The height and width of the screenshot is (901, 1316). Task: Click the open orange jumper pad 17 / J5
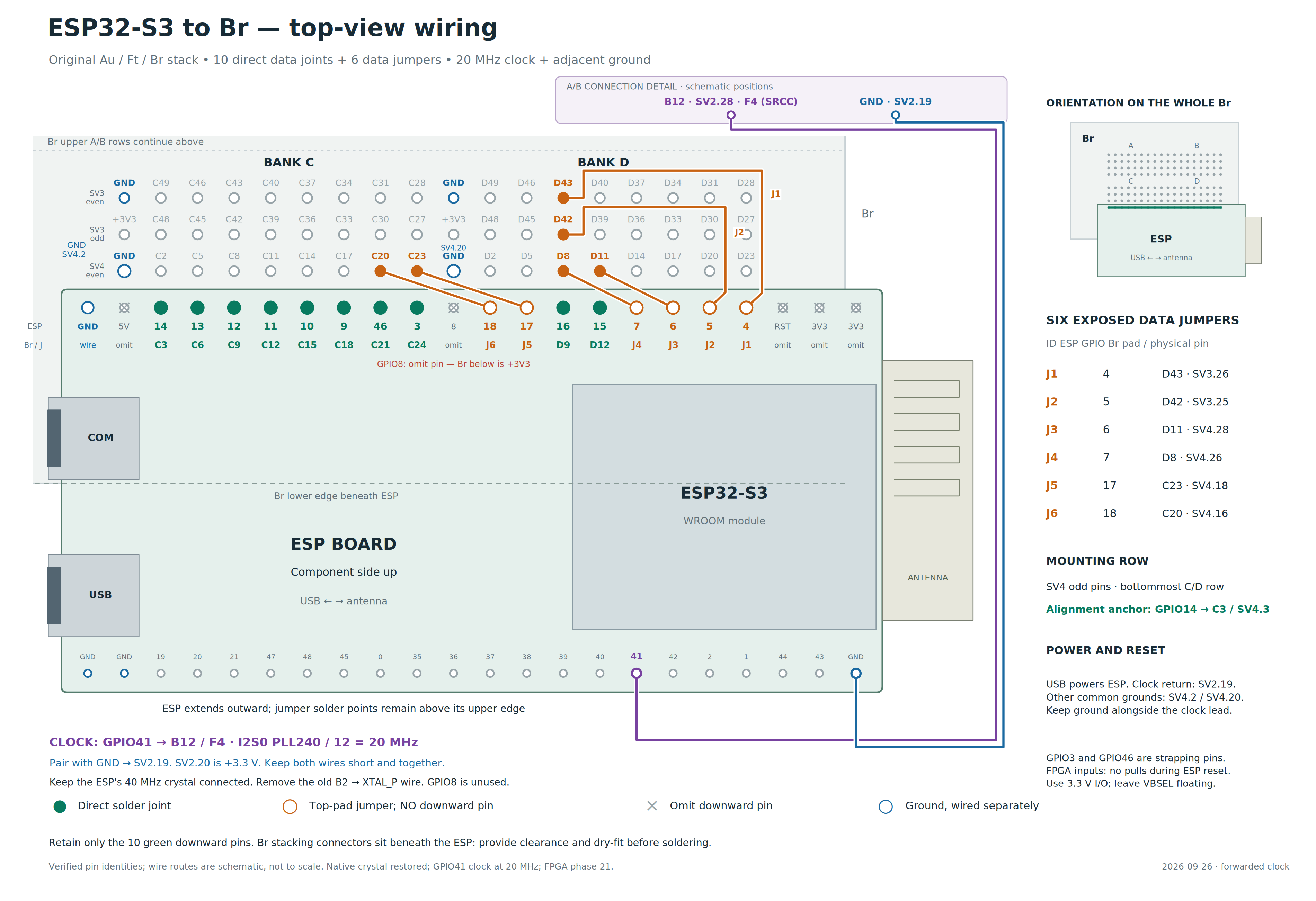click(x=527, y=308)
